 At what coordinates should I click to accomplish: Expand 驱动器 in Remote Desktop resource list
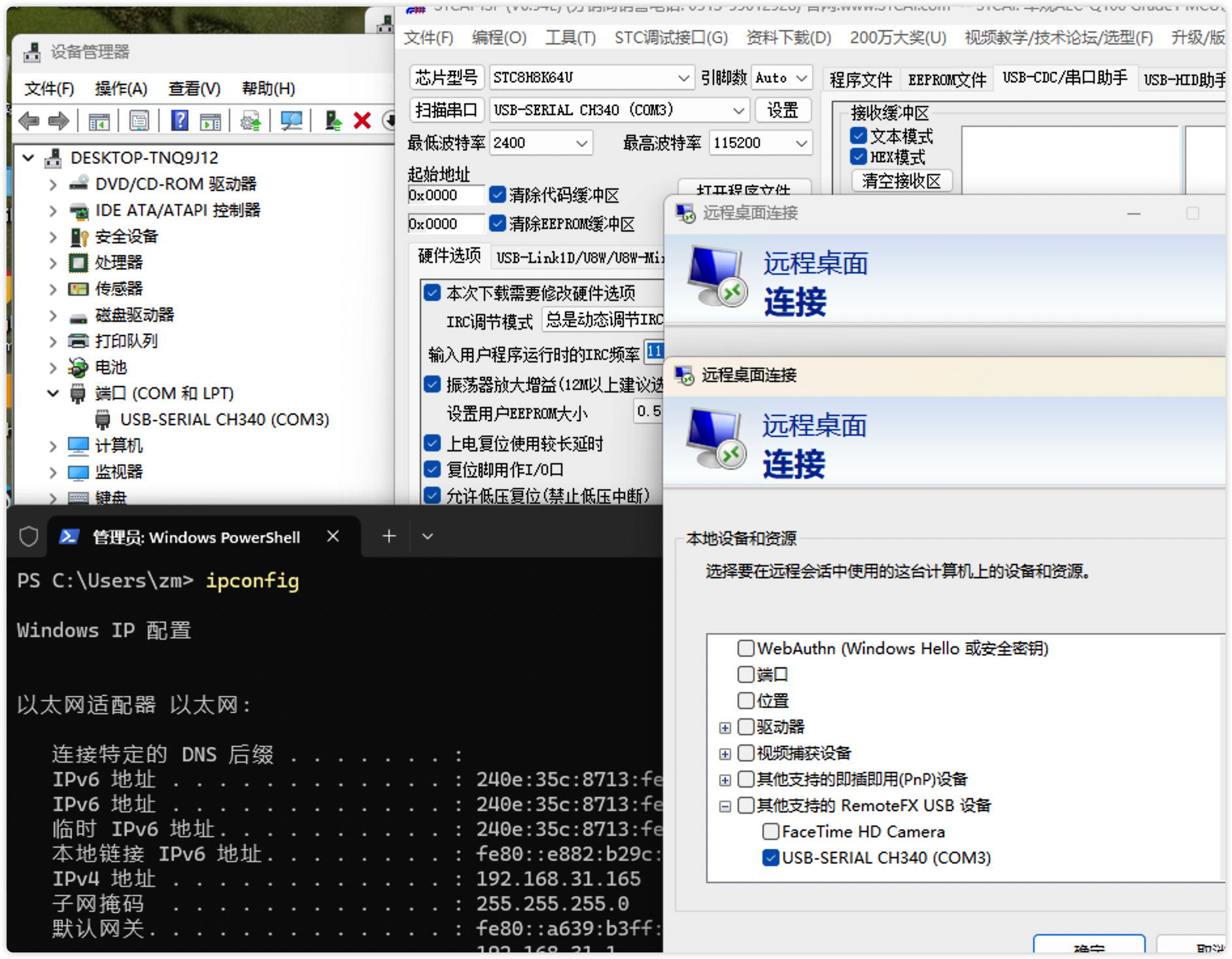(725, 727)
